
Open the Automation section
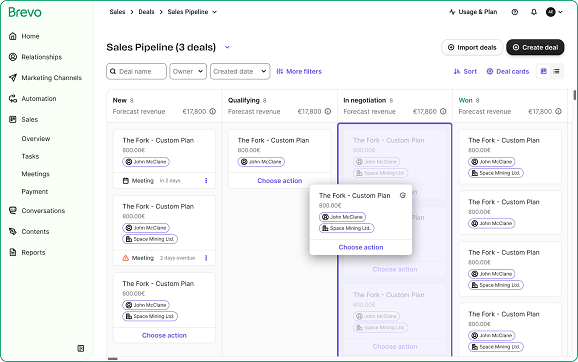32,99
